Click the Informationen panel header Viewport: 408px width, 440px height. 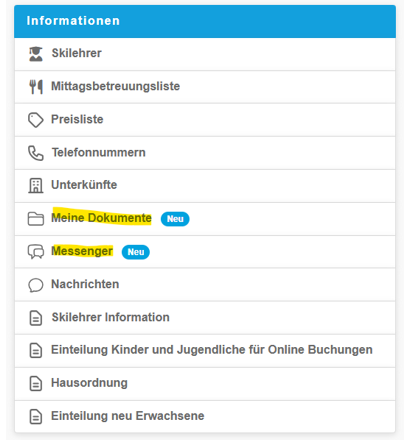pos(205,21)
